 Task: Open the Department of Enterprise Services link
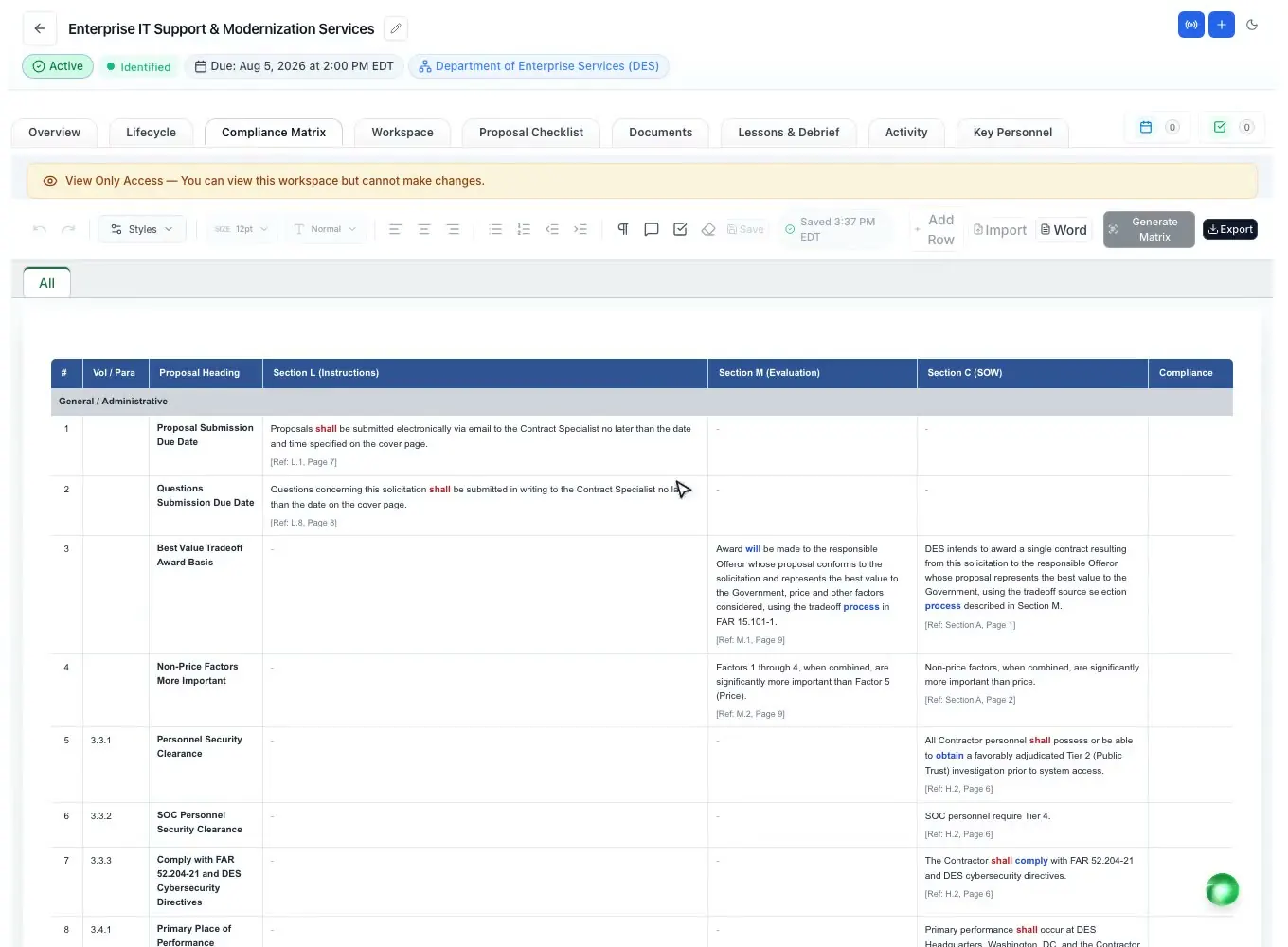(x=539, y=66)
